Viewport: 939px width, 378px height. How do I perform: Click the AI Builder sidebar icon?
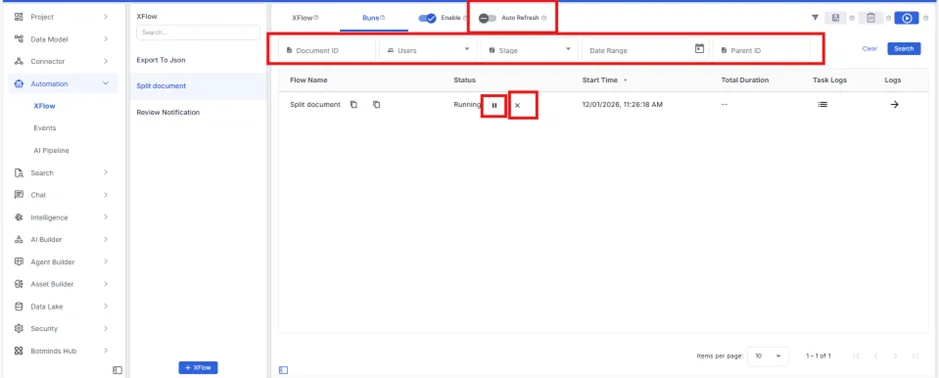19,240
